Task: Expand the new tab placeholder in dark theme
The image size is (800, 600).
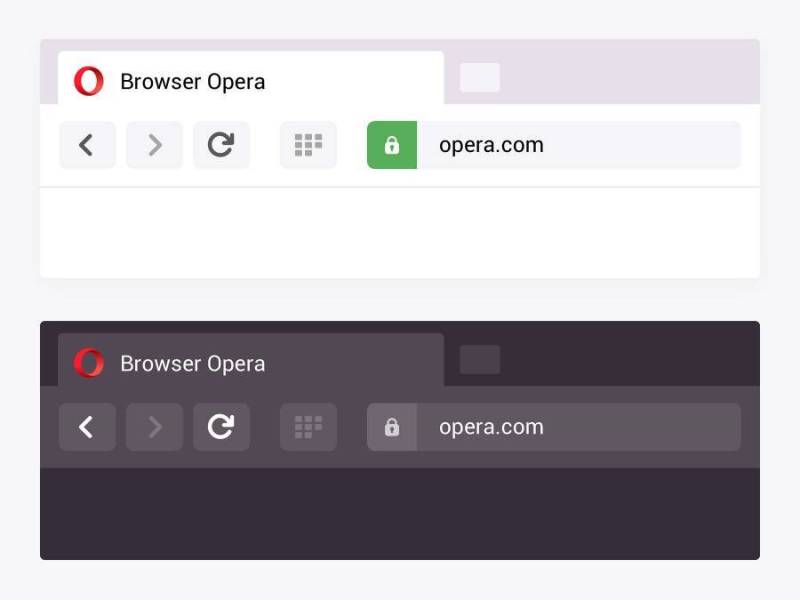Action: pyautogui.click(x=479, y=359)
